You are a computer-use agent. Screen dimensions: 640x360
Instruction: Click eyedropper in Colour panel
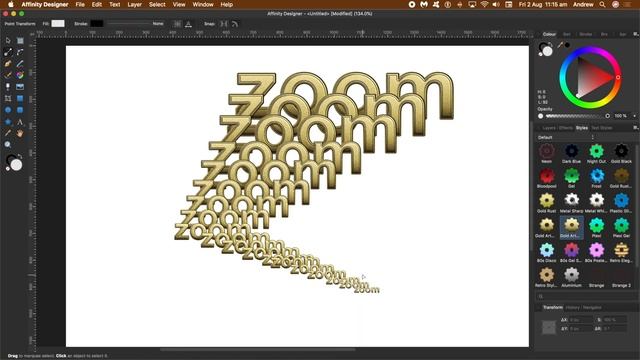click(x=560, y=44)
